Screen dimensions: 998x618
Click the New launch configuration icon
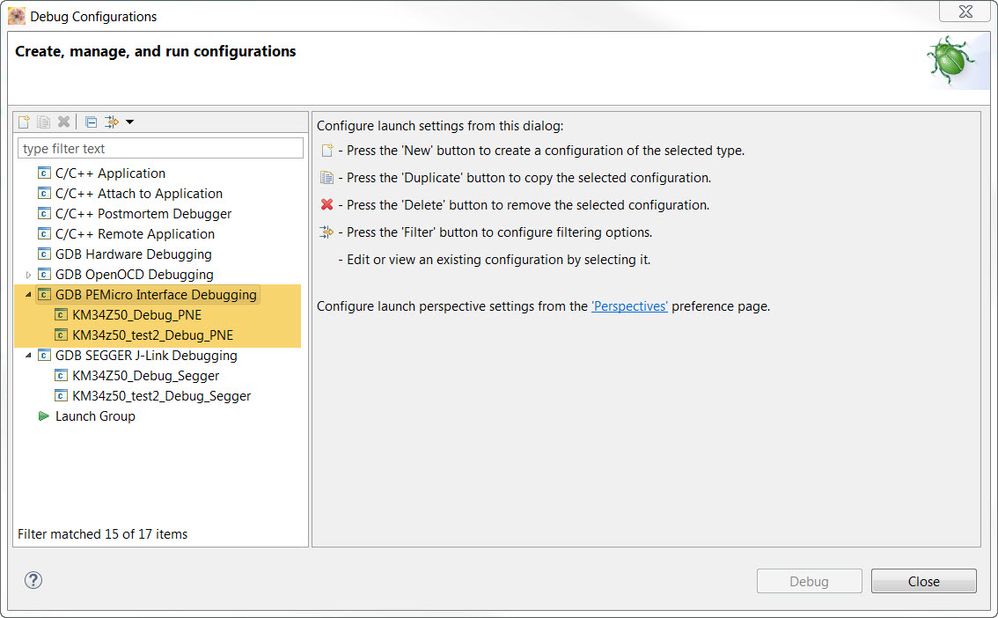[24, 122]
